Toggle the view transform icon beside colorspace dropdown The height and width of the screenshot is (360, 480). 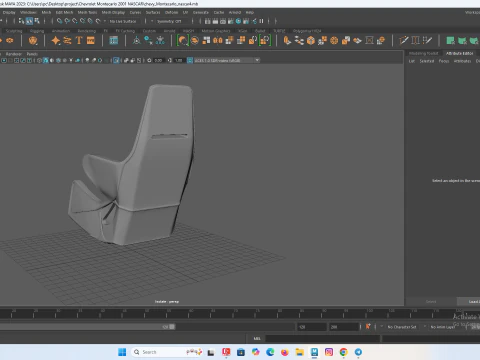pos(190,60)
